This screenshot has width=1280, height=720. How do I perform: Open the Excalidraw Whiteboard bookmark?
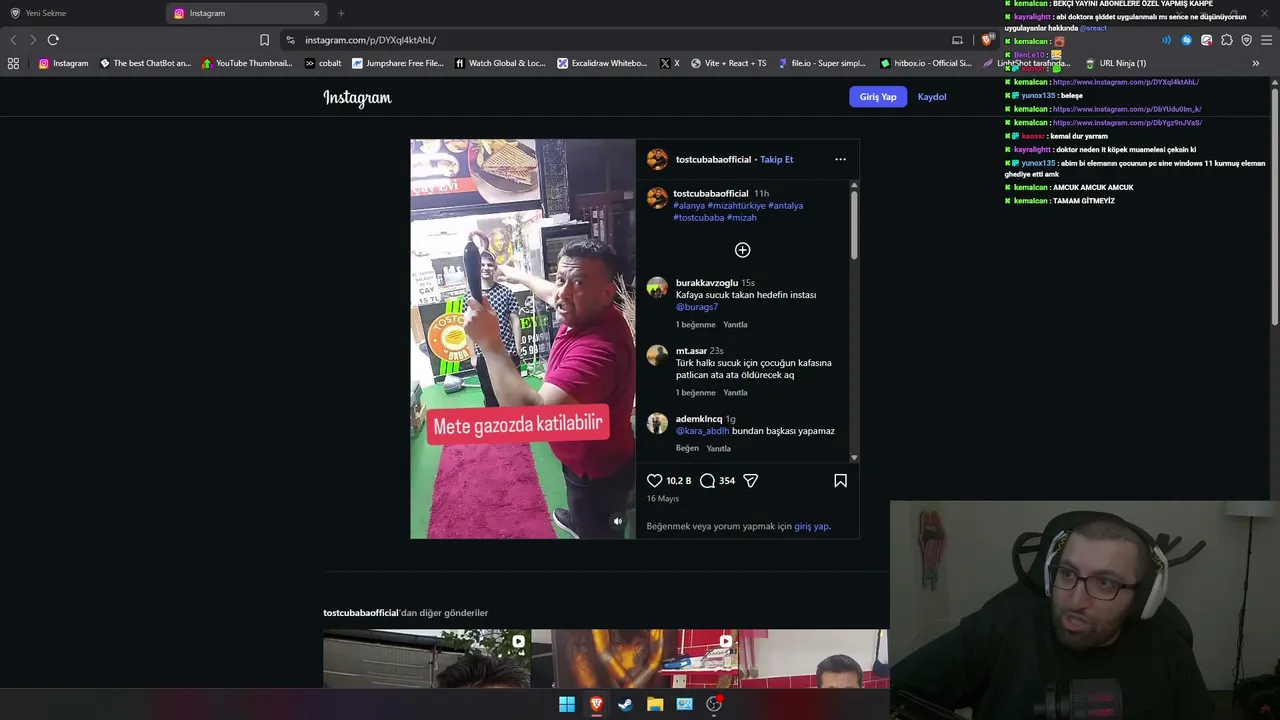(x=602, y=63)
